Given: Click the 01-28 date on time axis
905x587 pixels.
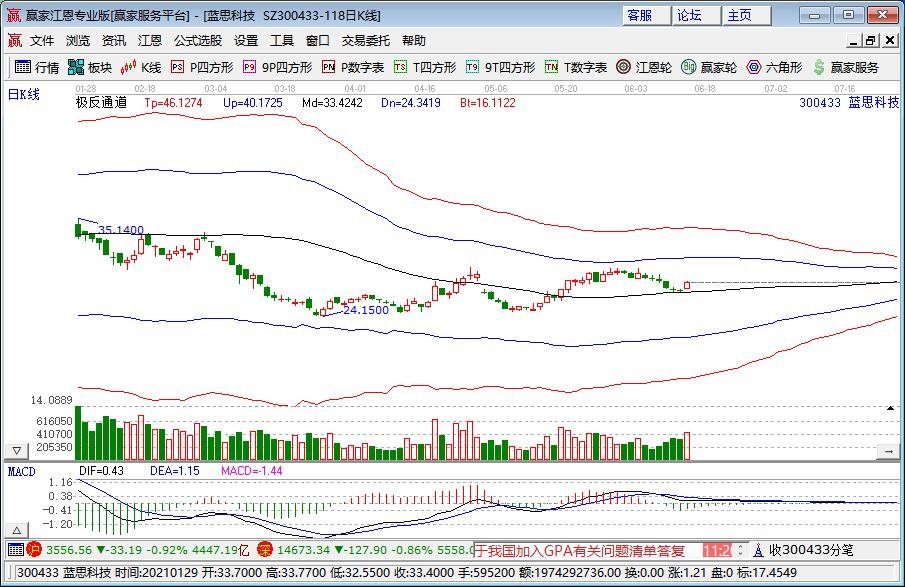Looking at the screenshot, I should (x=86, y=88).
